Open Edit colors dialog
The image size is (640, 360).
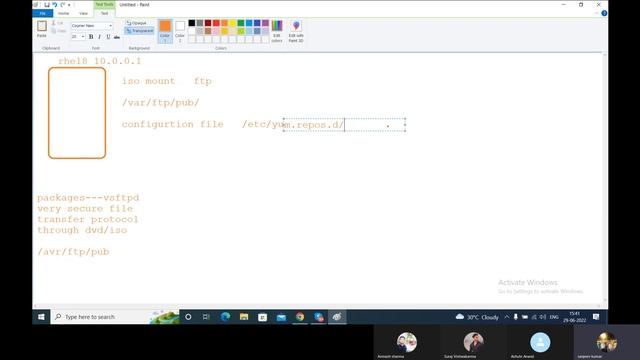pos(277,31)
